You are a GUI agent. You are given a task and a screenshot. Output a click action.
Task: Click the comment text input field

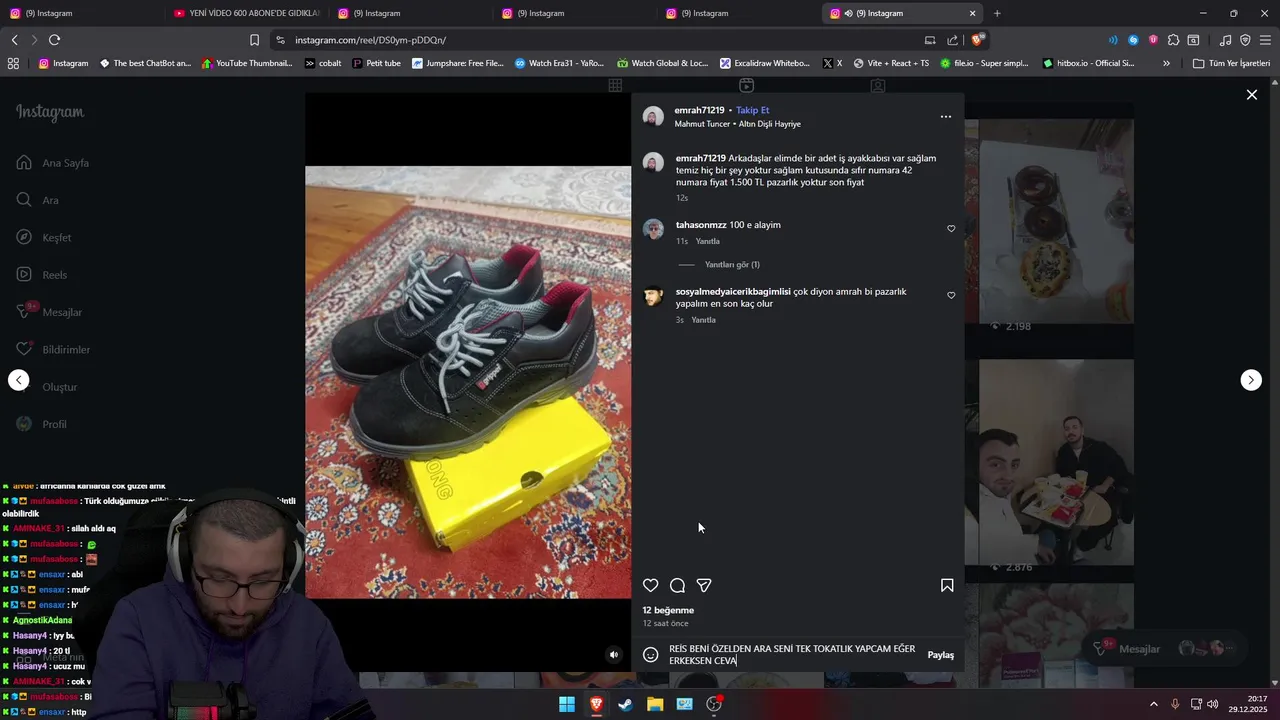click(x=793, y=655)
